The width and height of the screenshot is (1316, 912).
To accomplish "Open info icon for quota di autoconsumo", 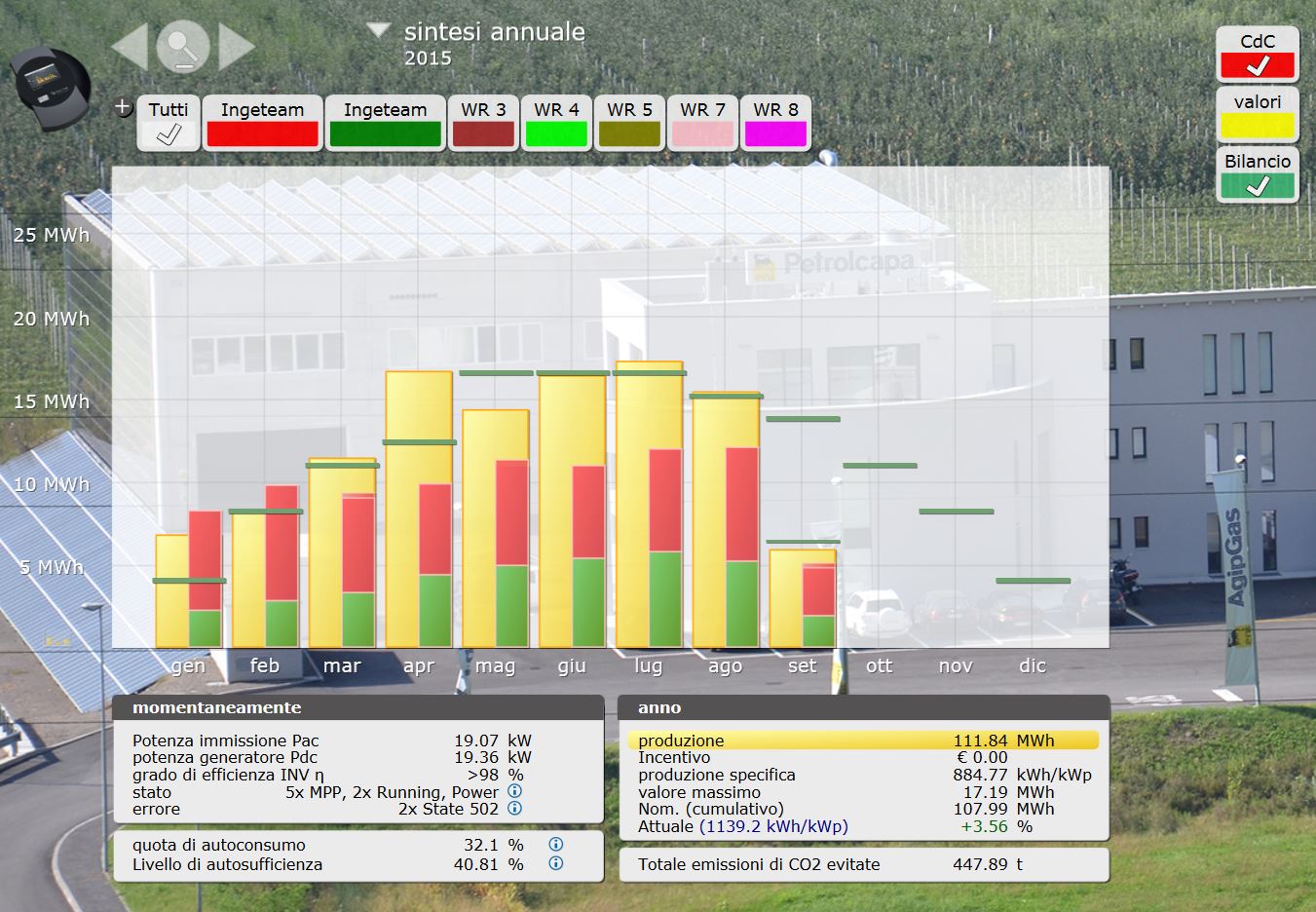I will point(555,844).
